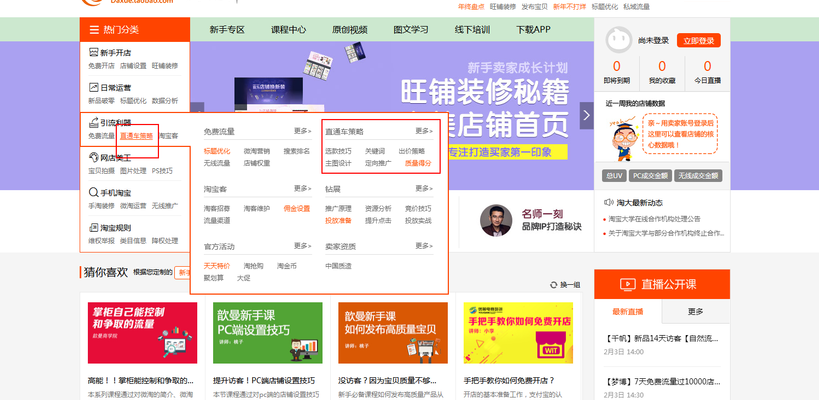Open live listing 【梦博】7天免费流量过10000

[x=662, y=382]
